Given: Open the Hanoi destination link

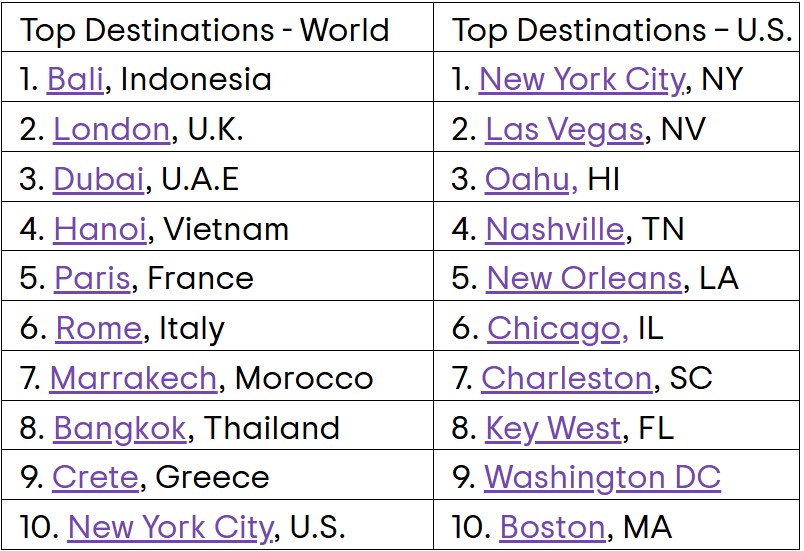Looking at the screenshot, I should pos(100,230).
